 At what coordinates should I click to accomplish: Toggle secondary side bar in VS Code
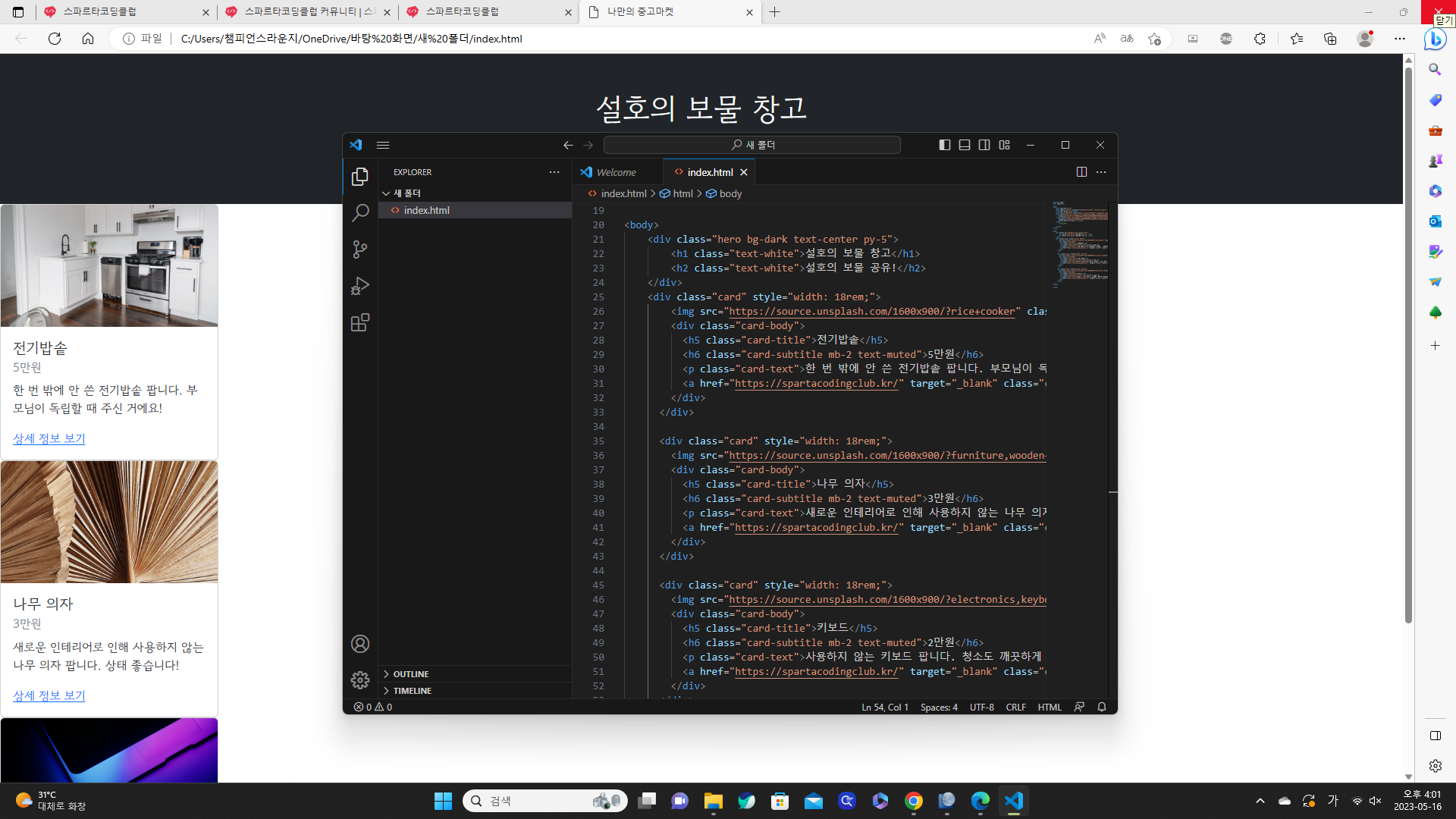pyautogui.click(x=984, y=145)
